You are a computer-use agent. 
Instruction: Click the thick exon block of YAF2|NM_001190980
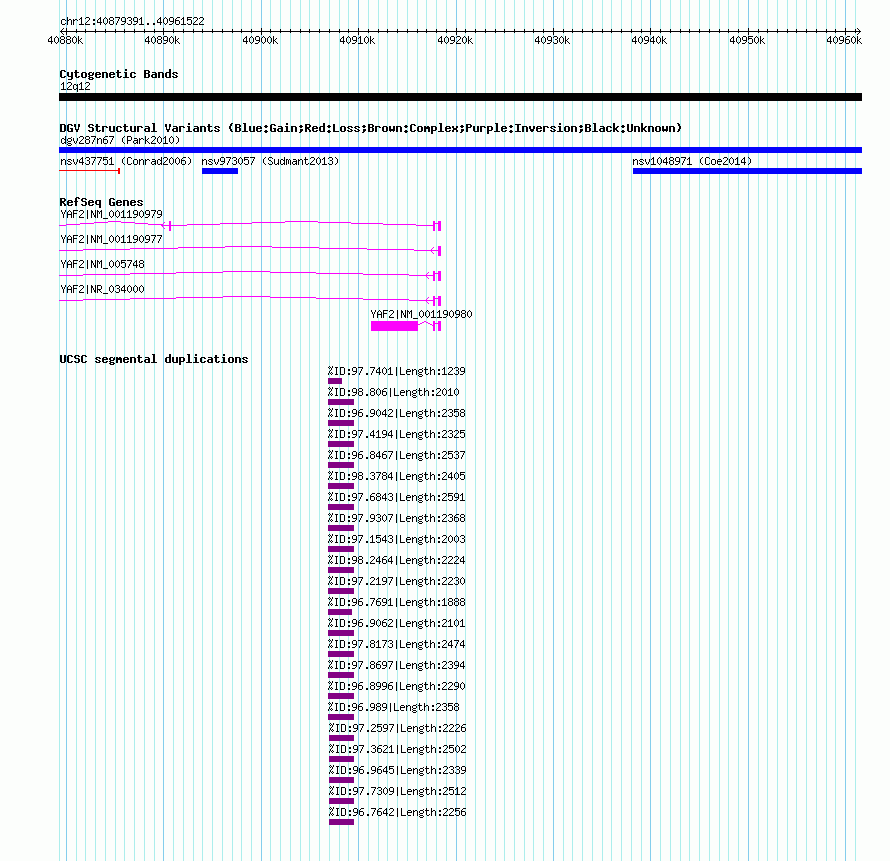pyautogui.click(x=394, y=326)
